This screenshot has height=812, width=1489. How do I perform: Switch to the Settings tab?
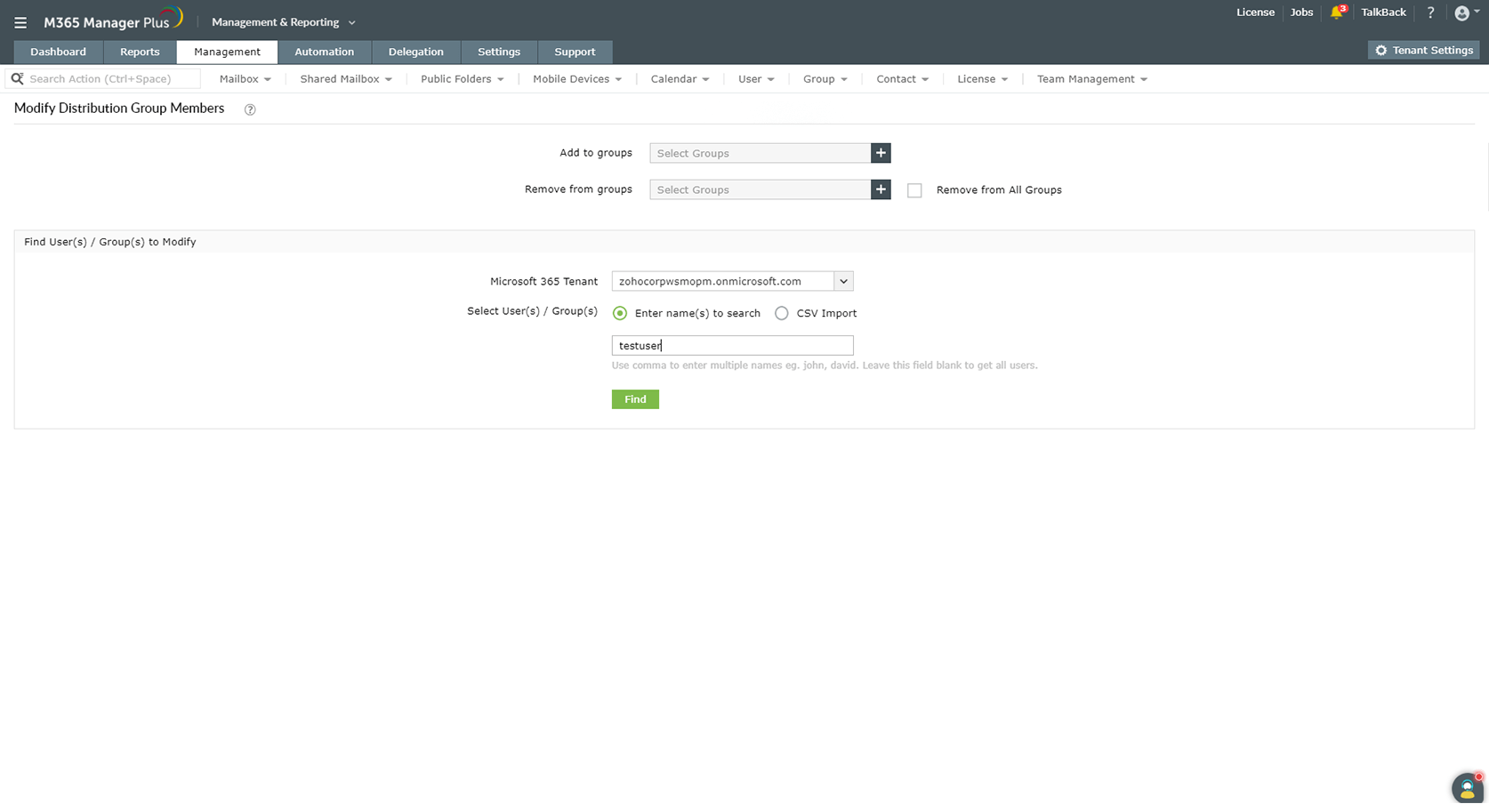click(499, 52)
